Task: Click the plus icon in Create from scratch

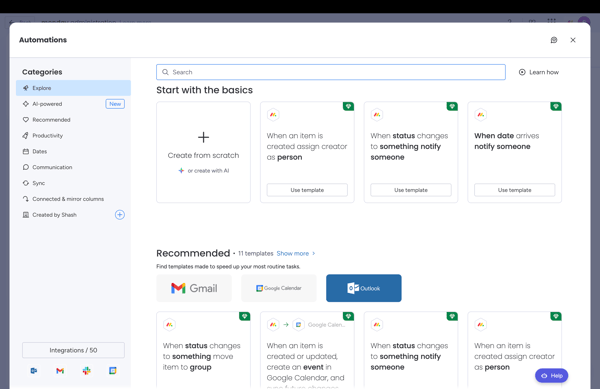Action: pos(204,137)
